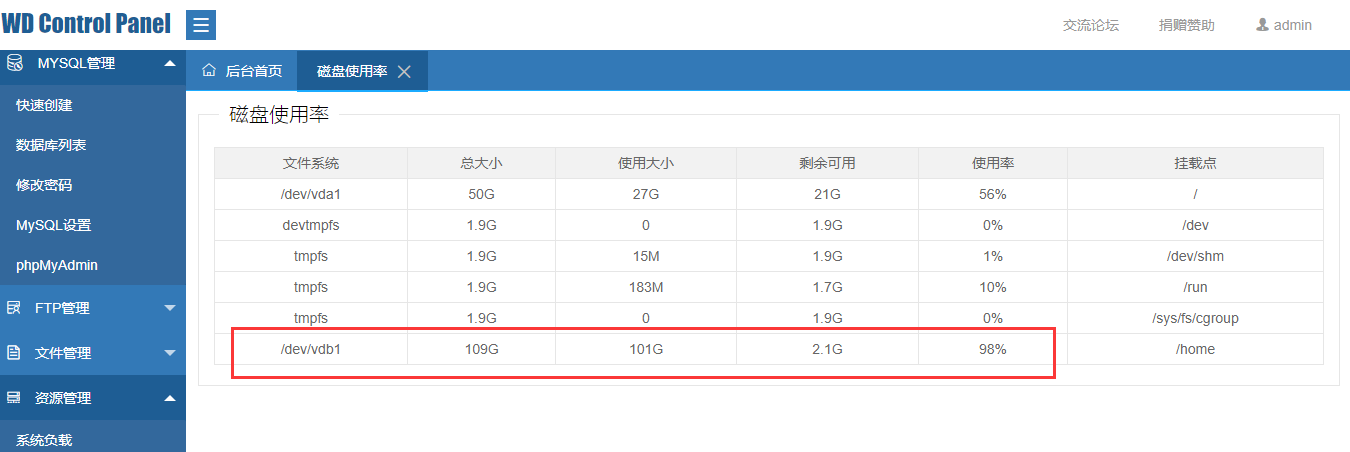
Task: Open phpMyAdmin in the sidebar
Action: (93, 265)
